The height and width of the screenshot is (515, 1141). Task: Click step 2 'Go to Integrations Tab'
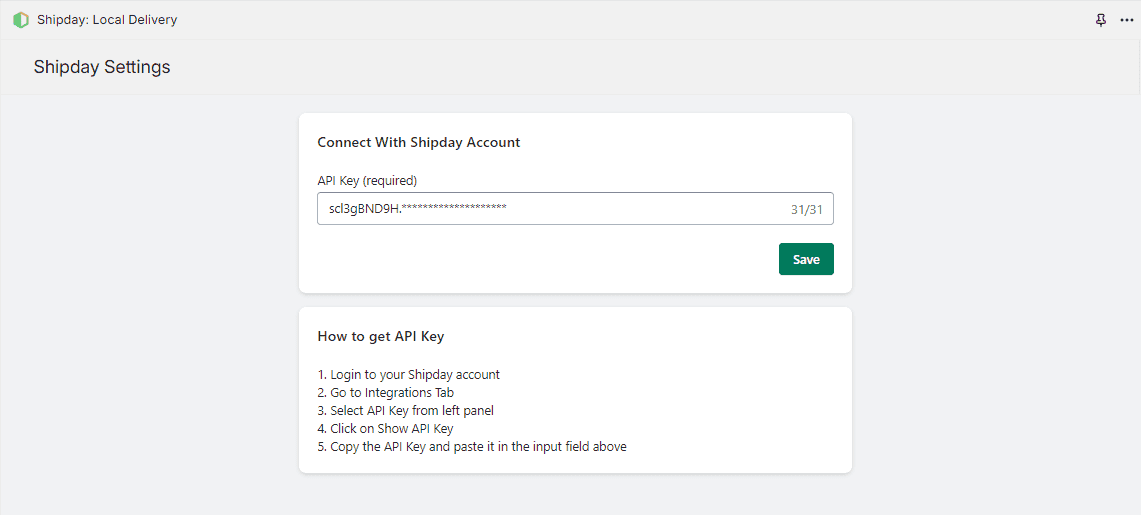(385, 393)
